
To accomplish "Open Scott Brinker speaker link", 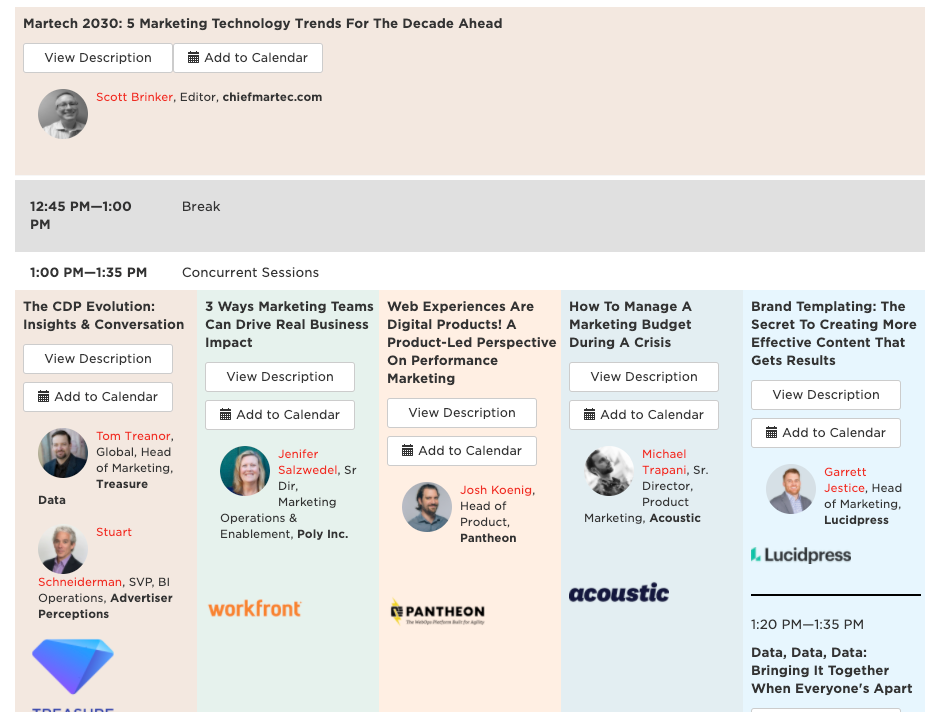I will point(134,97).
